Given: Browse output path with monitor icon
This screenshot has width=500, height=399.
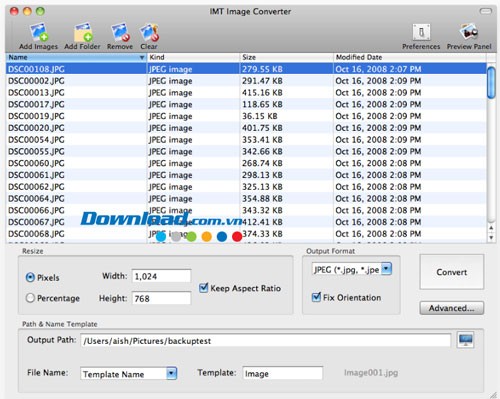Looking at the screenshot, I should coord(465,340).
